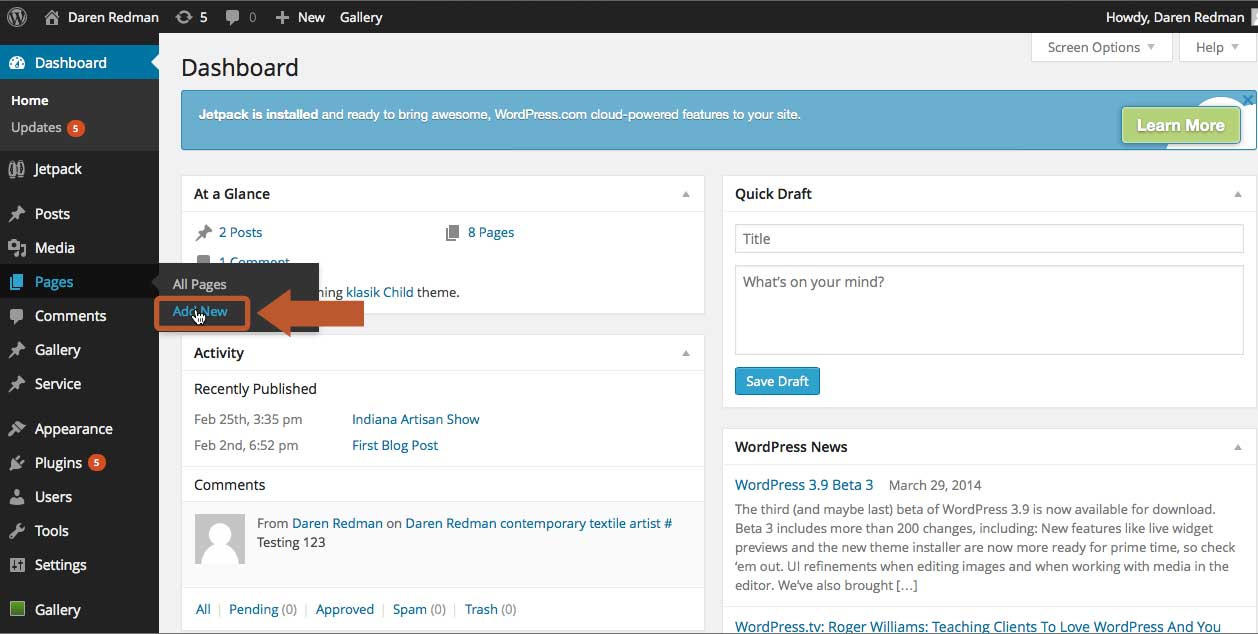Click the Quick Draft Title field
Image resolution: width=1258 pixels, height=634 pixels.
(x=989, y=239)
